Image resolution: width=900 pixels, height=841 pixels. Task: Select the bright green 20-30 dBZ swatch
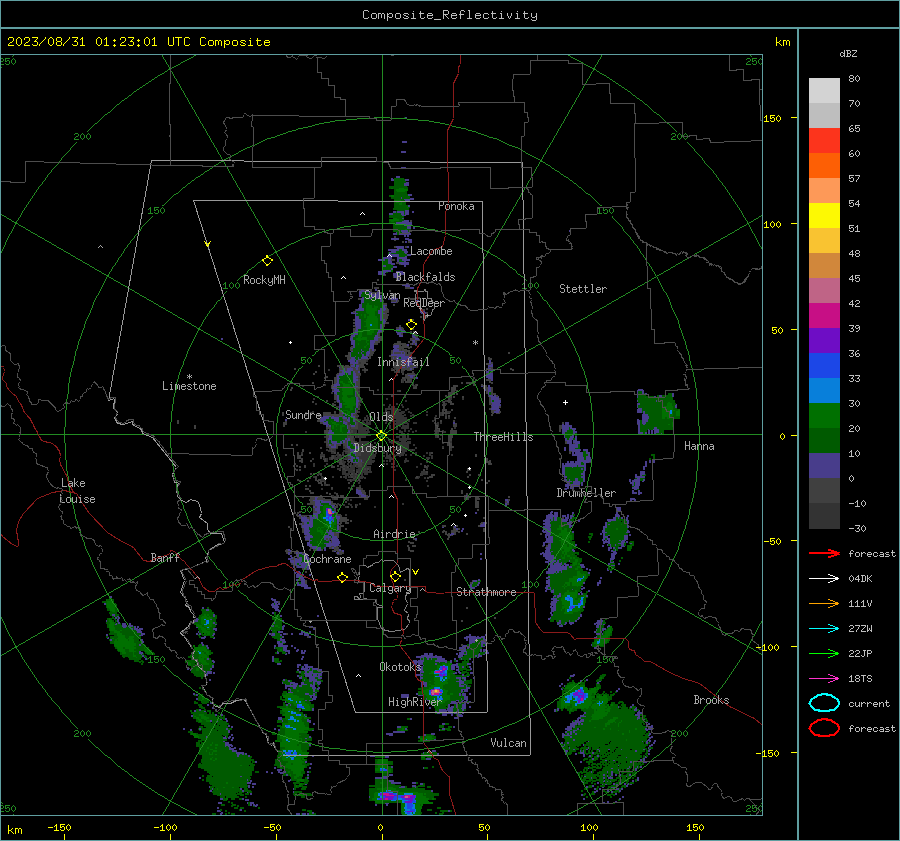[x=824, y=416]
